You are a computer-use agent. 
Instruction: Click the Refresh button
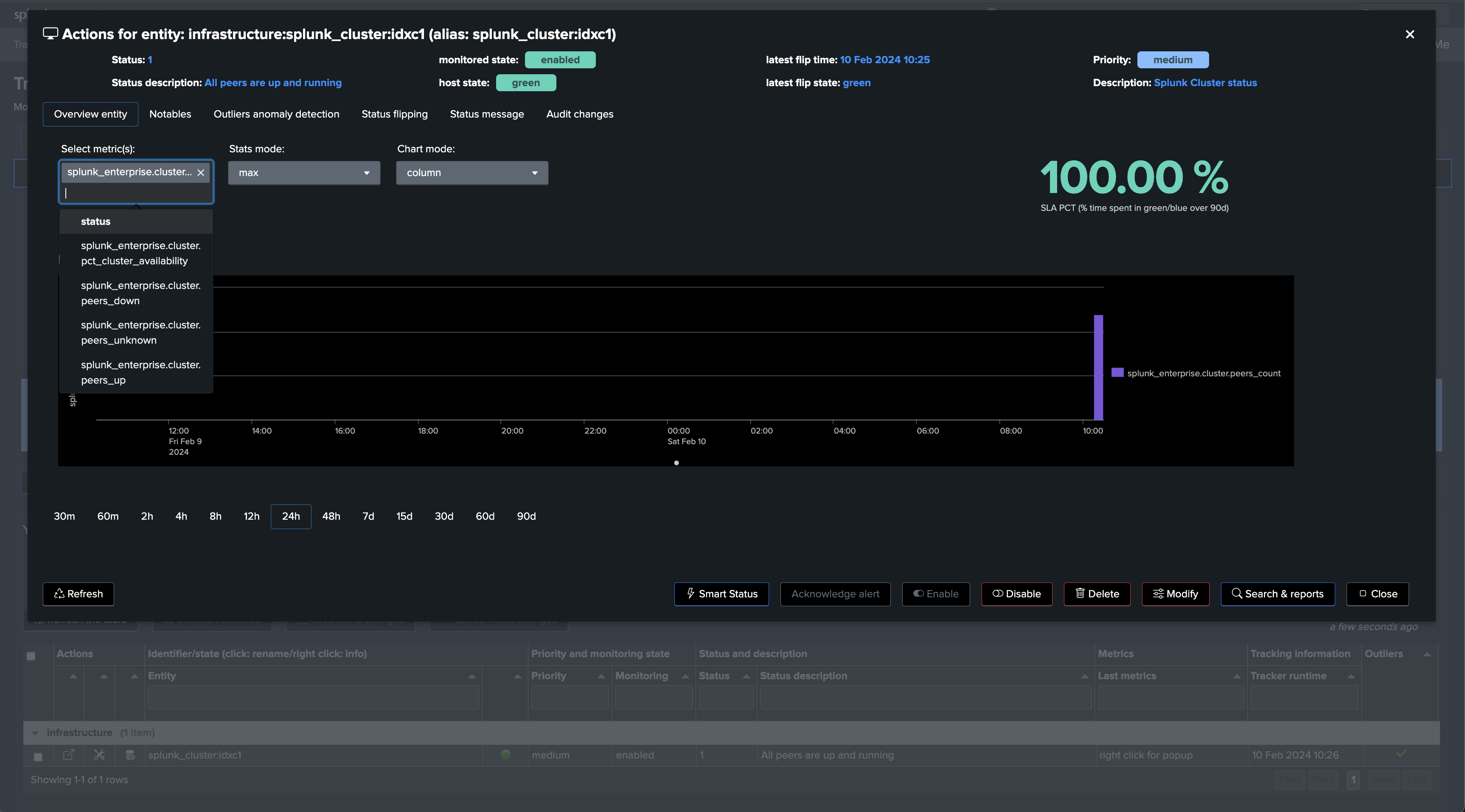pos(79,594)
